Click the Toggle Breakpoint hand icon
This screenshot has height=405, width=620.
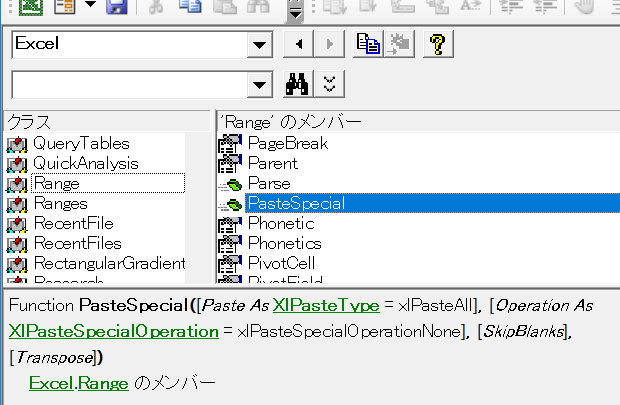click(x=584, y=6)
